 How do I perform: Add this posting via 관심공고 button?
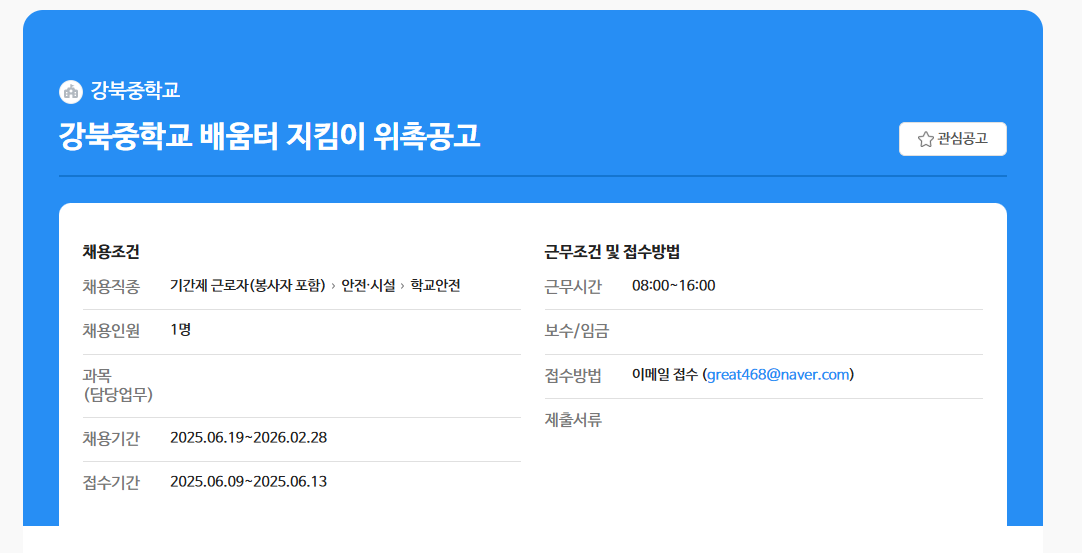tap(952, 139)
